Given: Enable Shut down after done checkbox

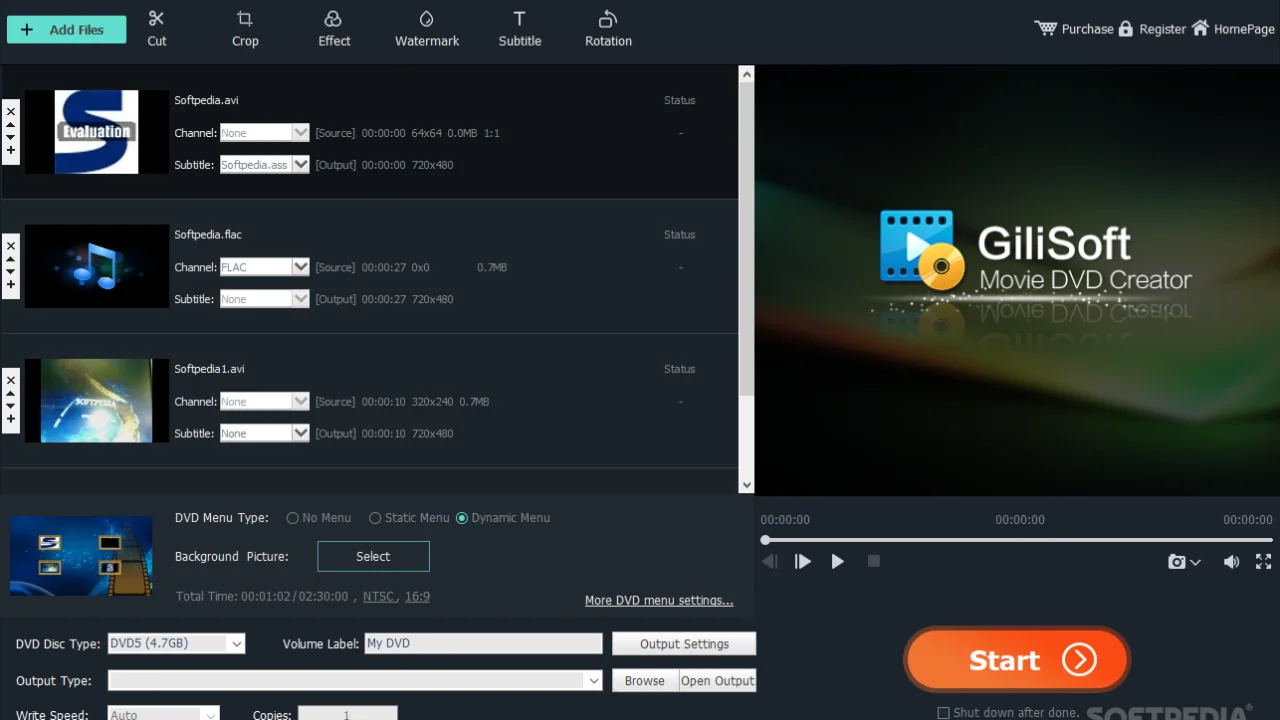Looking at the screenshot, I should (943, 713).
